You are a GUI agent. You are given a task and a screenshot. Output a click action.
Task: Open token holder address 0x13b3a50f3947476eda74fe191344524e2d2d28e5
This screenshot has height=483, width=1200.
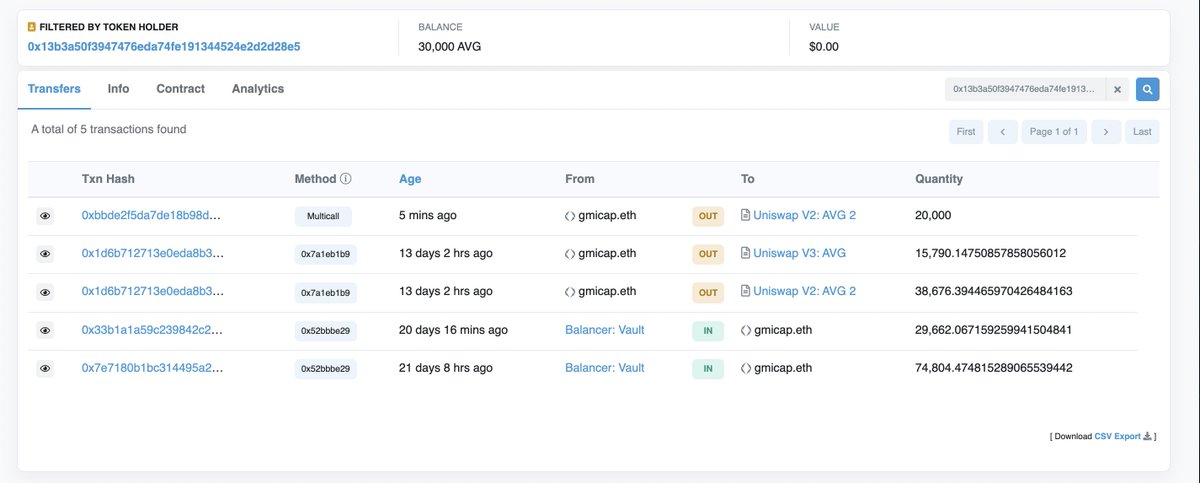pos(164,47)
